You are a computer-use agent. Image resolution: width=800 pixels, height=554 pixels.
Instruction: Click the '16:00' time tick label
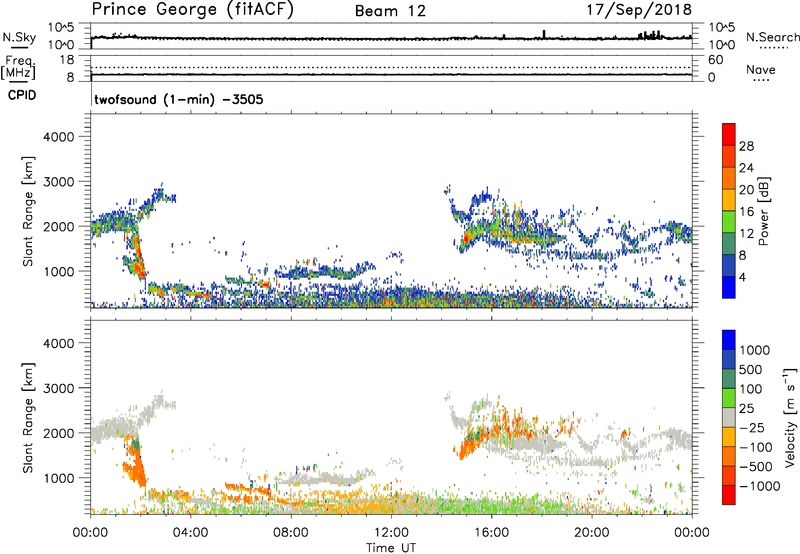pyautogui.click(x=491, y=533)
